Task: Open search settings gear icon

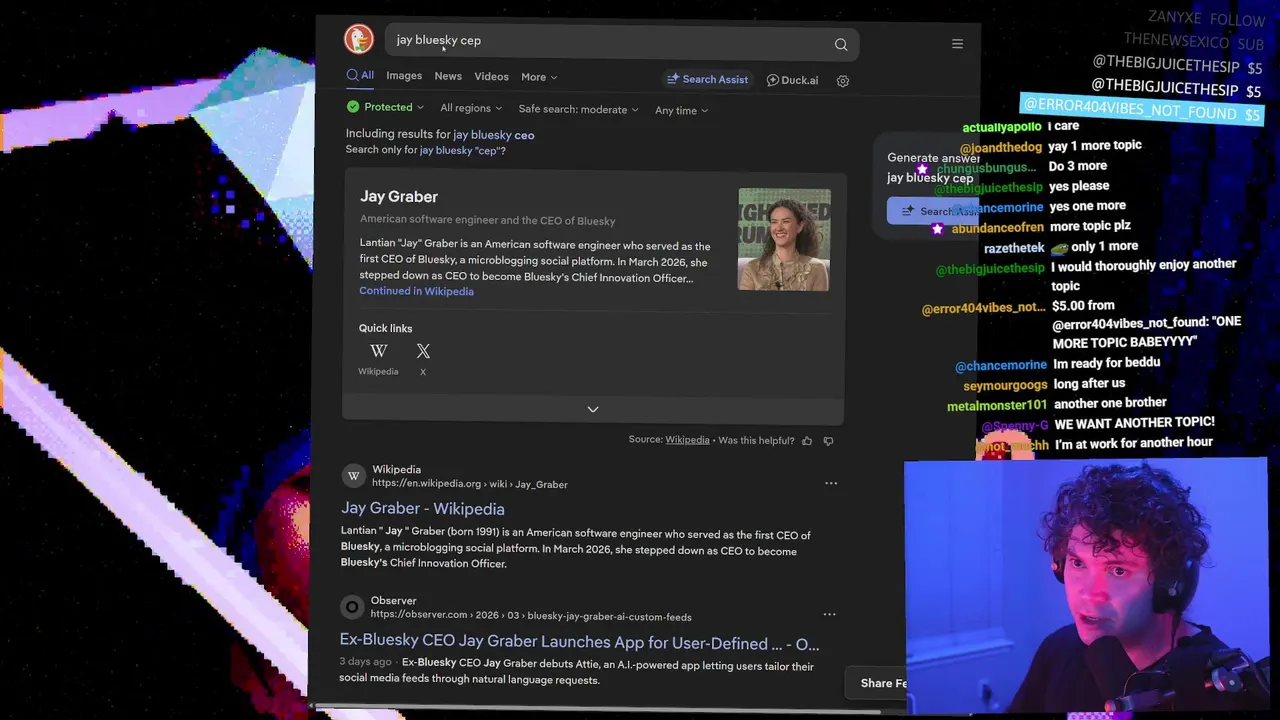Action: point(843,81)
